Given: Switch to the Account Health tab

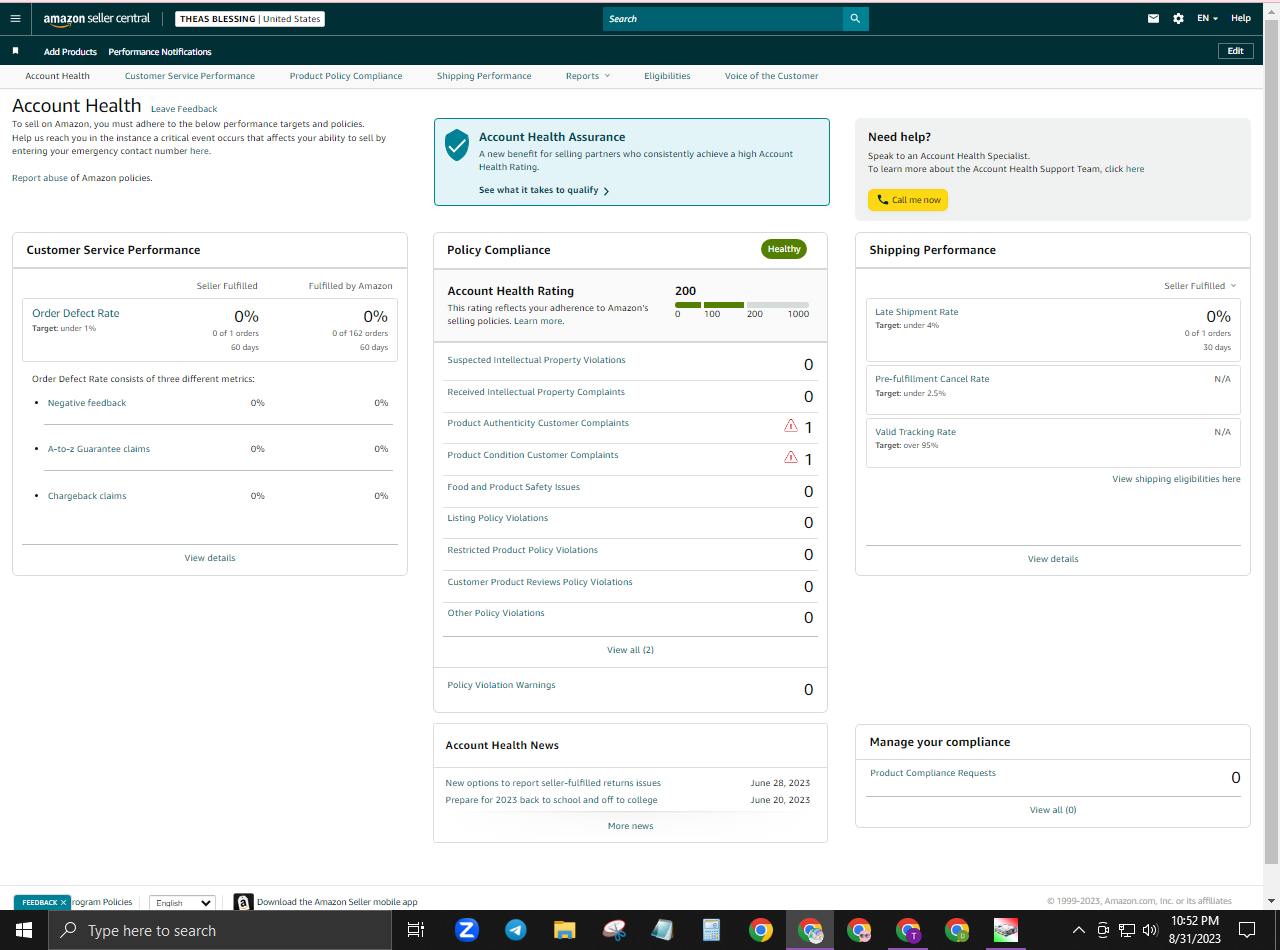Looking at the screenshot, I should coord(57,76).
